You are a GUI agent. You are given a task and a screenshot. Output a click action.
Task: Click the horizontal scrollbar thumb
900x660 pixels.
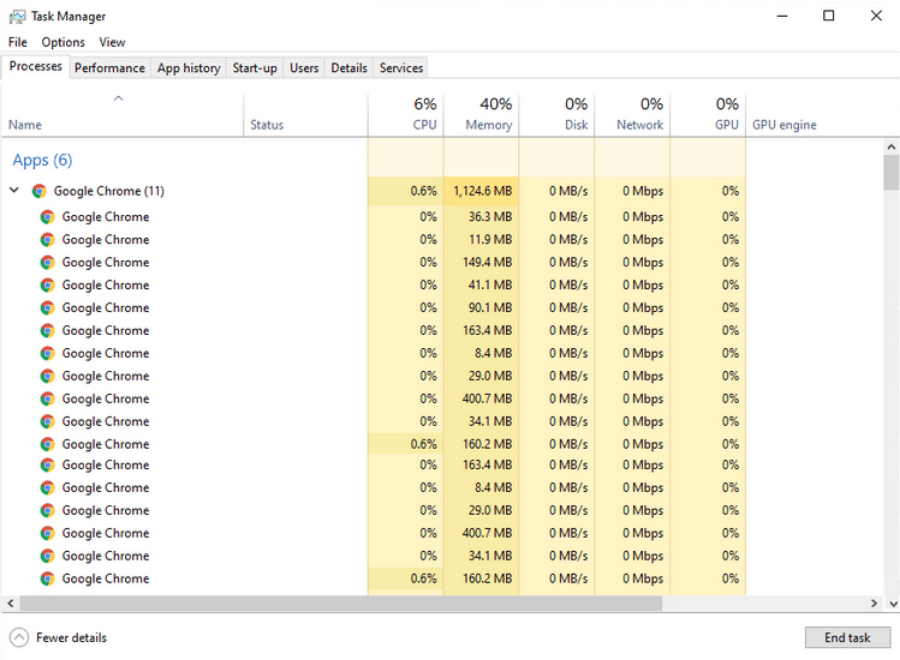(341, 603)
